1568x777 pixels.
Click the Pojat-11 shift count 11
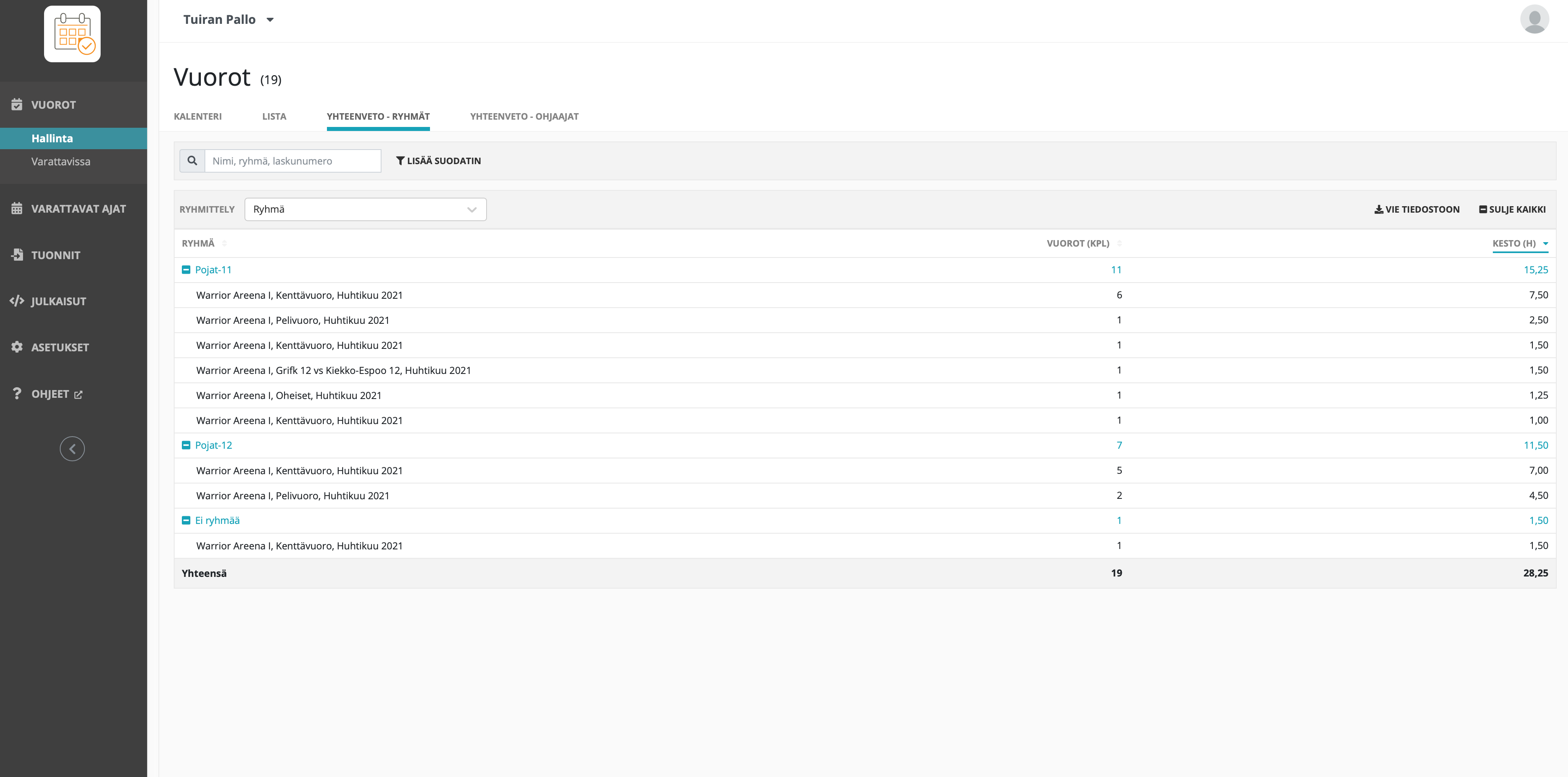1116,270
